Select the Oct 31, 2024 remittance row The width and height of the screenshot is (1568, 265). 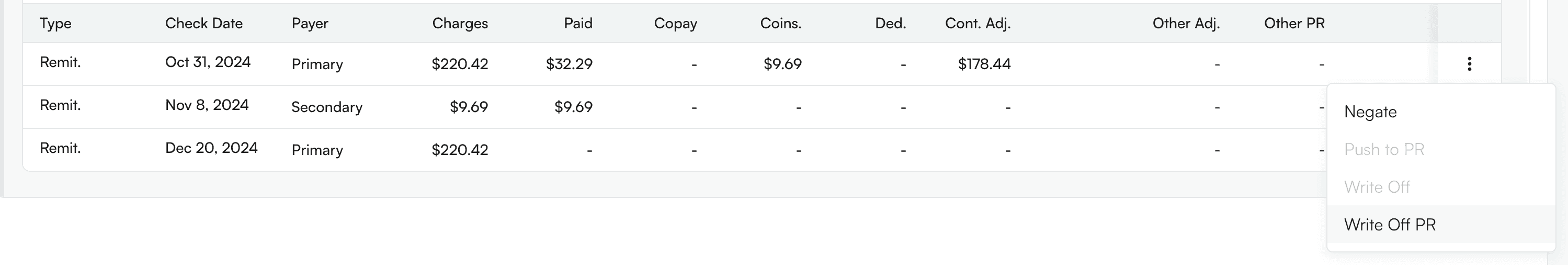coord(208,63)
